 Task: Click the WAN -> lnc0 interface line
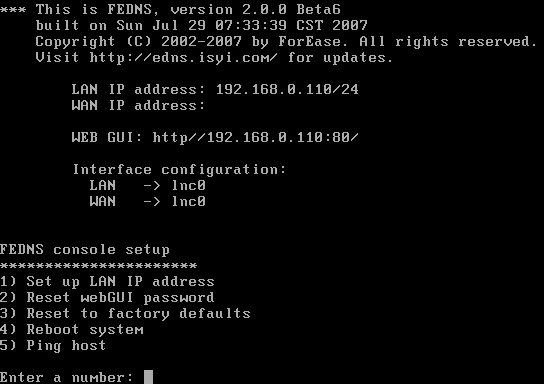(x=147, y=202)
